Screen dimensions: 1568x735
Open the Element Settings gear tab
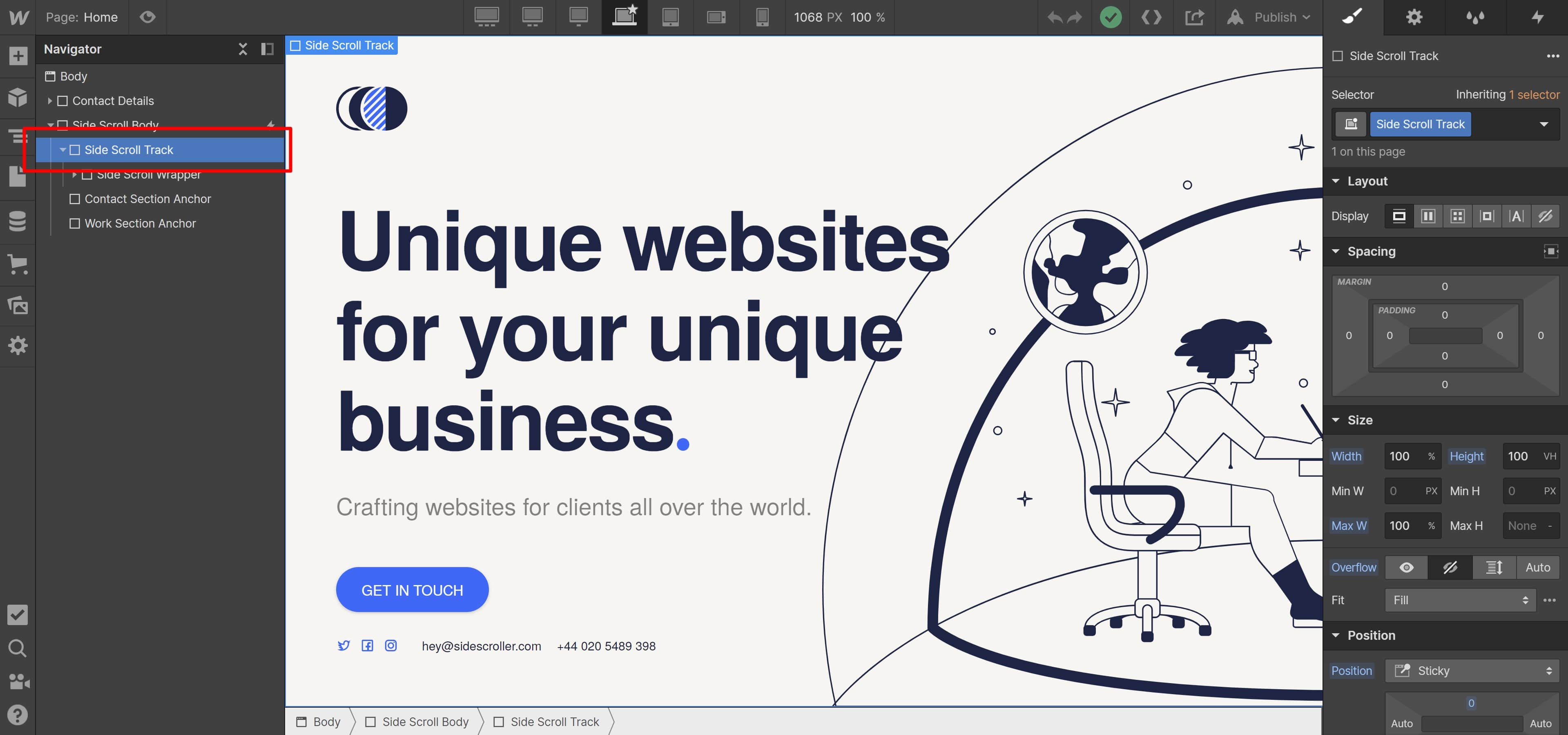pyautogui.click(x=1414, y=17)
